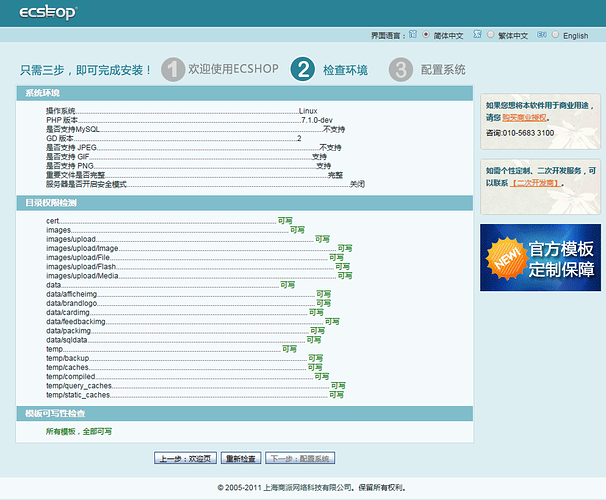Click the English language flag icon
The image size is (606, 500).
click(x=542, y=34)
